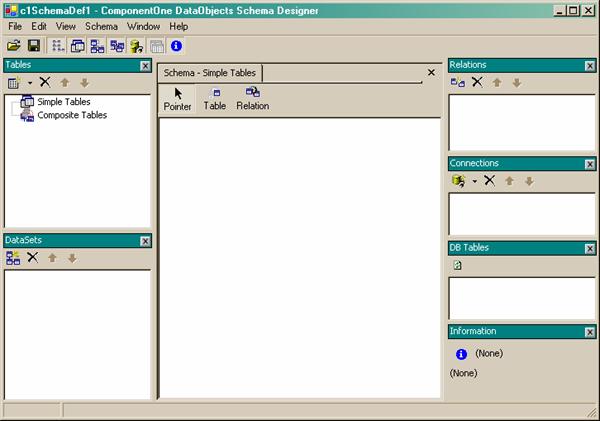
Task: Click the DB Tables panel title bar
Action: 522,248
